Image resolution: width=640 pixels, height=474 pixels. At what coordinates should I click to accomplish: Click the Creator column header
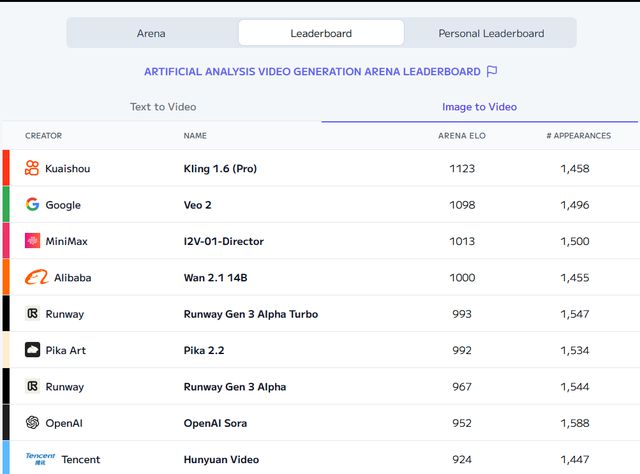(x=43, y=136)
